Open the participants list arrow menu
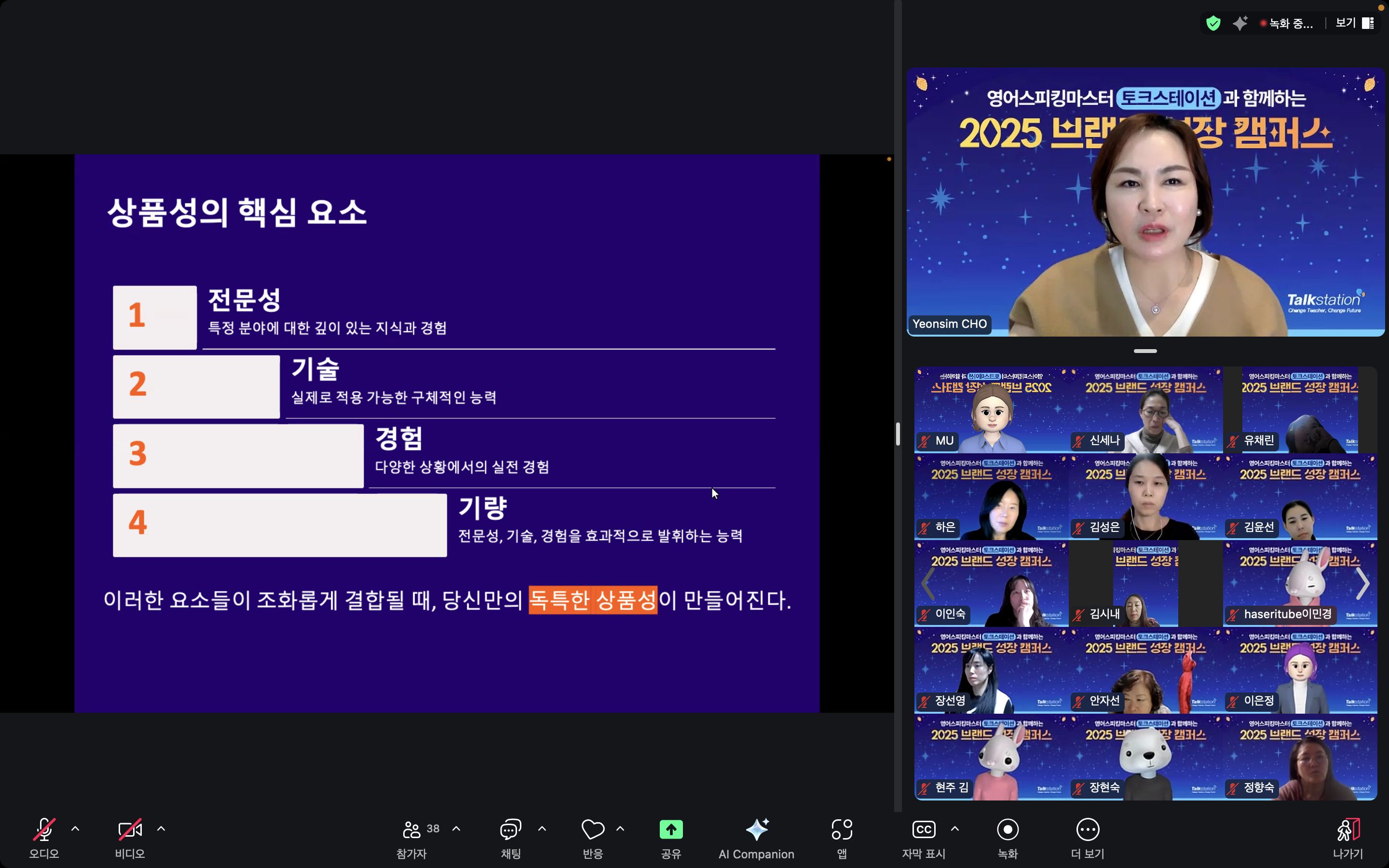 point(456,829)
